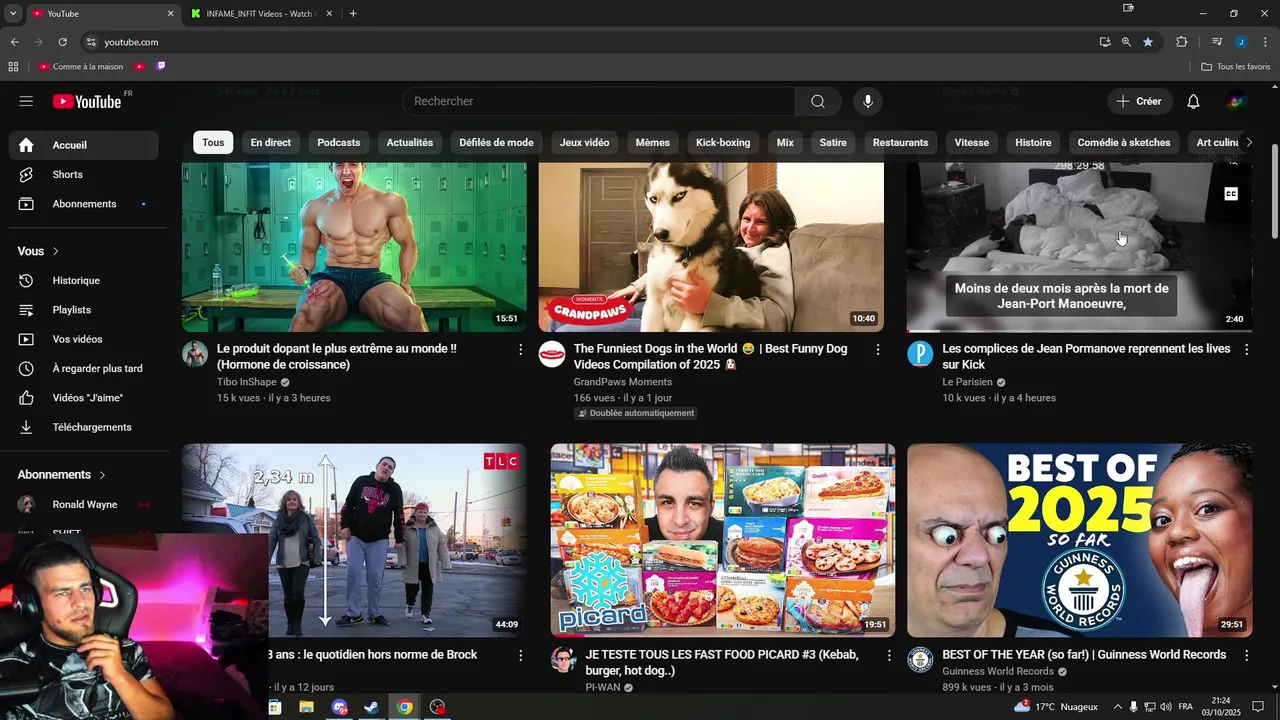Play the BEST OF 2025 thumbnail
This screenshot has height=720, width=1280.
click(x=1079, y=540)
